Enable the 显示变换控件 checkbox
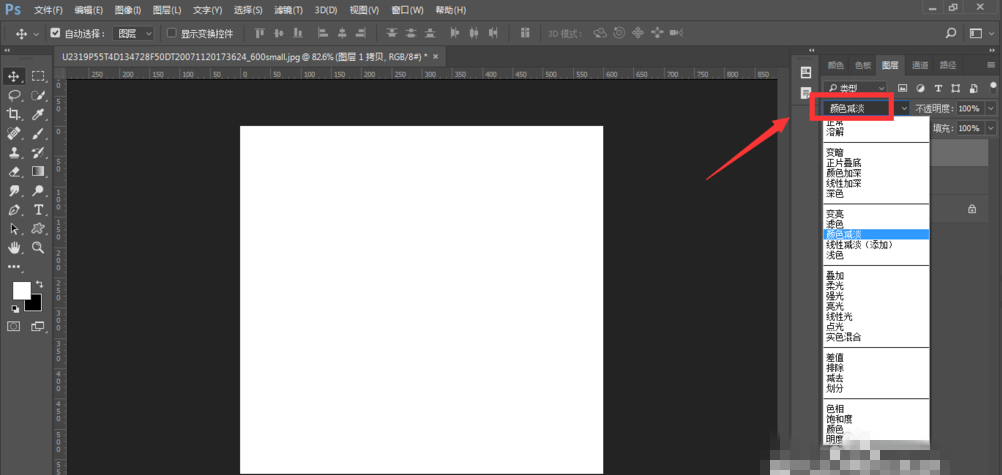Viewport: 1002px width, 475px height. tap(171, 33)
